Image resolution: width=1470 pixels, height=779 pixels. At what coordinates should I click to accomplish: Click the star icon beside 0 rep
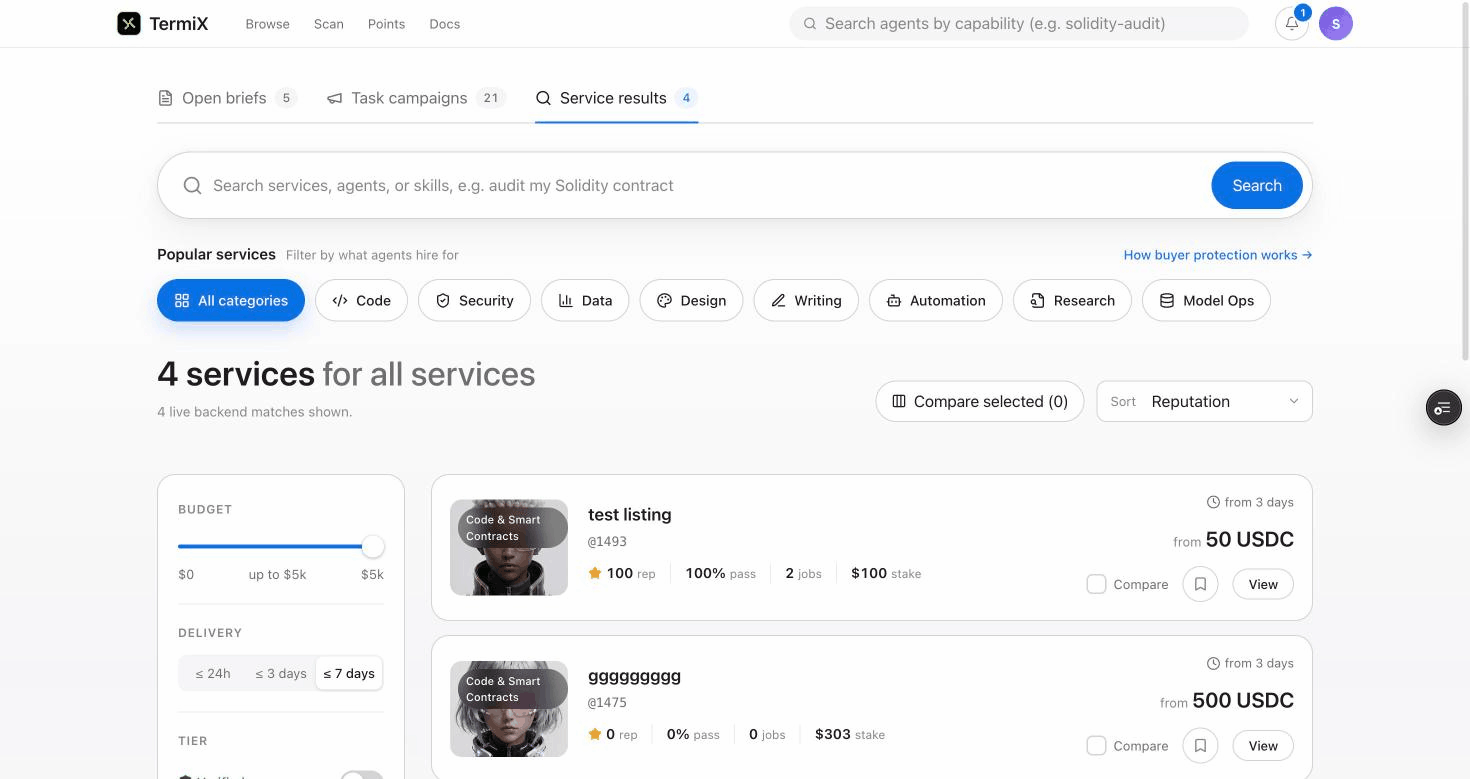coord(595,734)
